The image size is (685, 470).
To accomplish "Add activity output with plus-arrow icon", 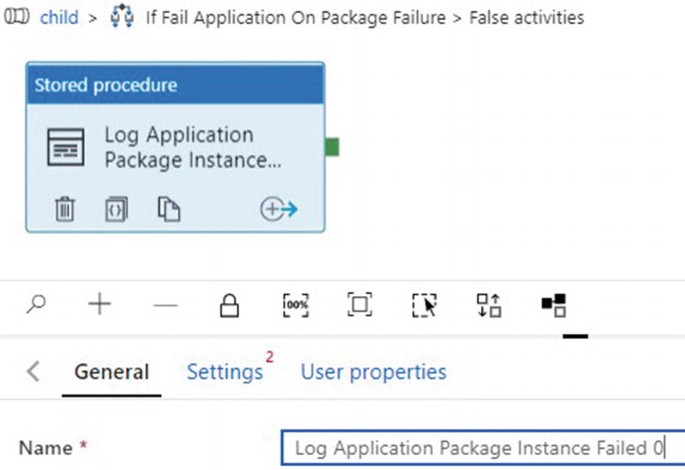I will pyautogui.click(x=279, y=209).
